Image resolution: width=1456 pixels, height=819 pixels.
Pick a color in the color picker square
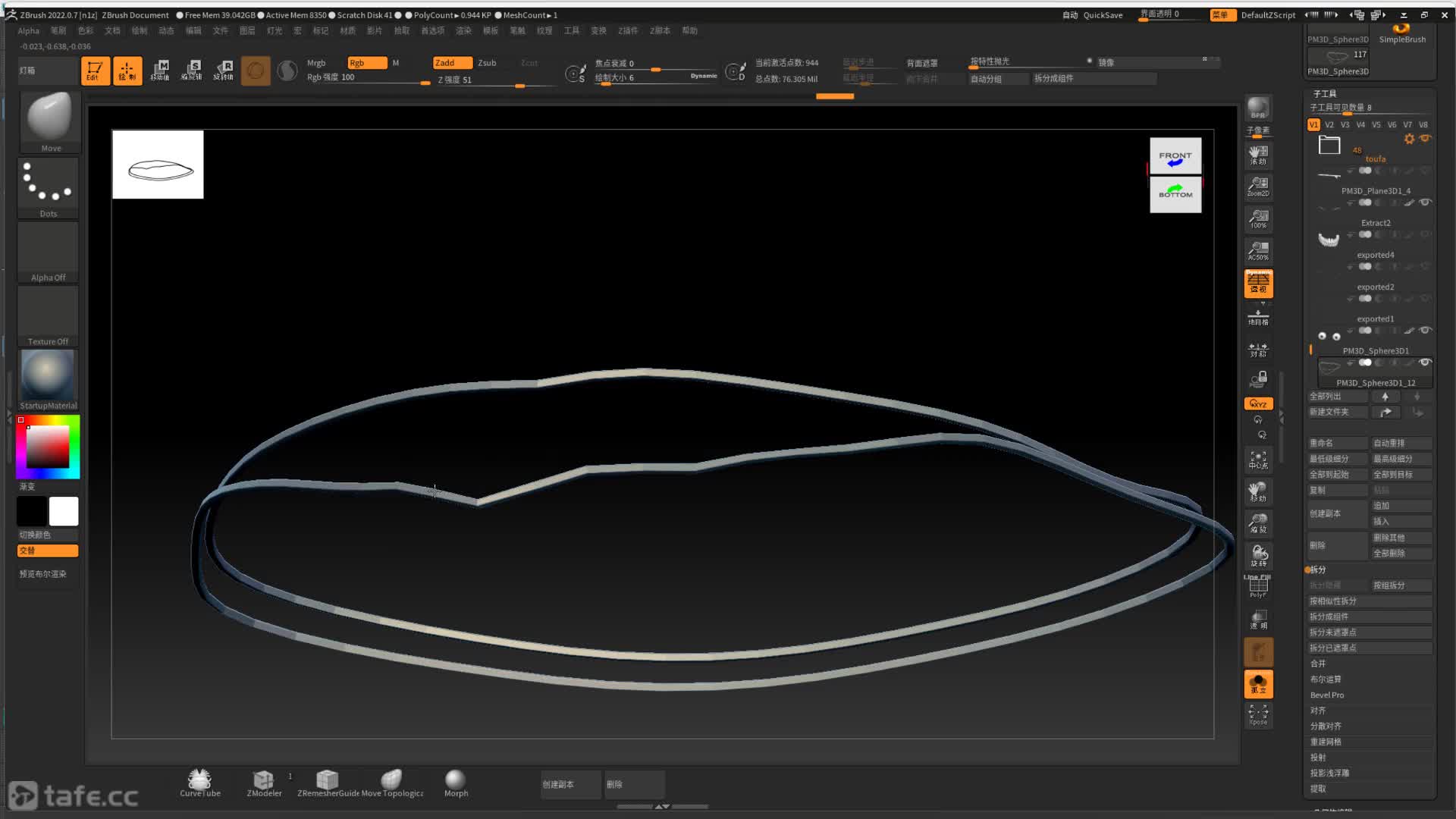(x=48, y=447)
